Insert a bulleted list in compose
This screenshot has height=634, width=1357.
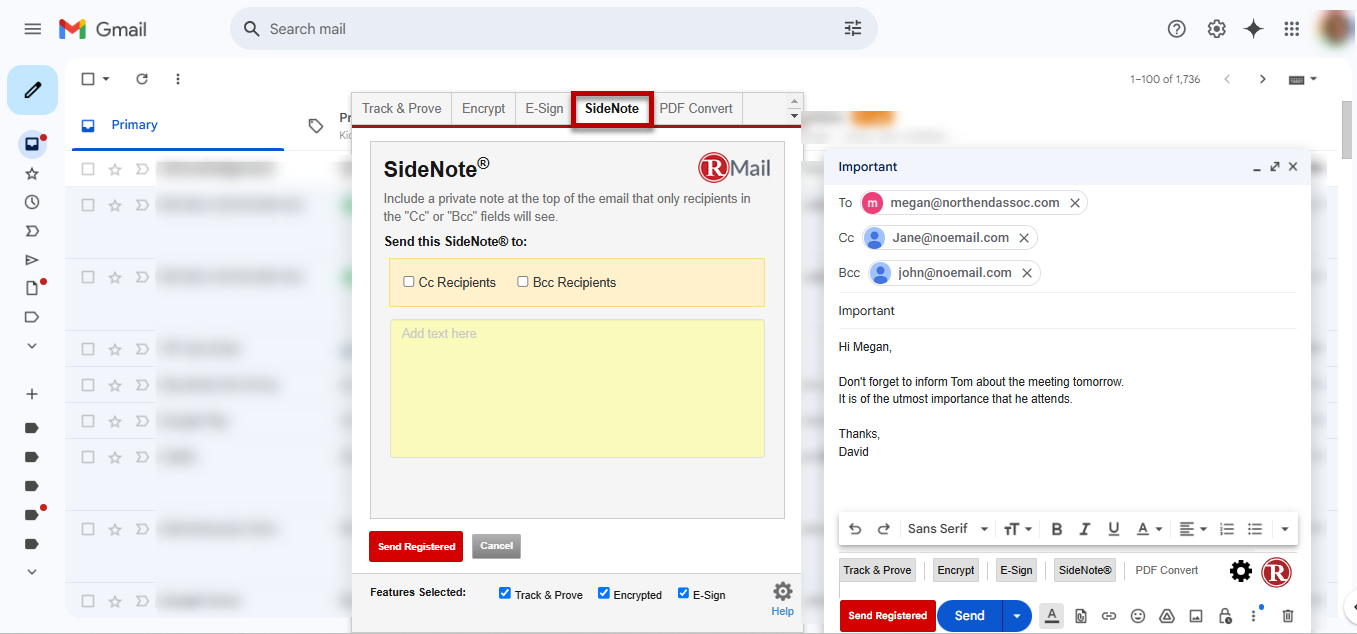pos(1255,529)
